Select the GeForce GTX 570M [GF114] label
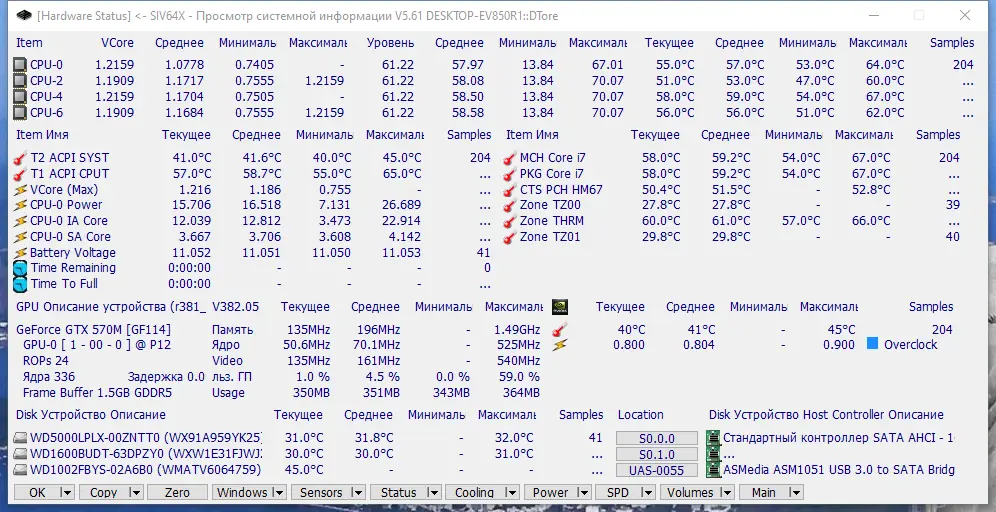The width and height of the screenshot is (996, 512). point(93,330)
